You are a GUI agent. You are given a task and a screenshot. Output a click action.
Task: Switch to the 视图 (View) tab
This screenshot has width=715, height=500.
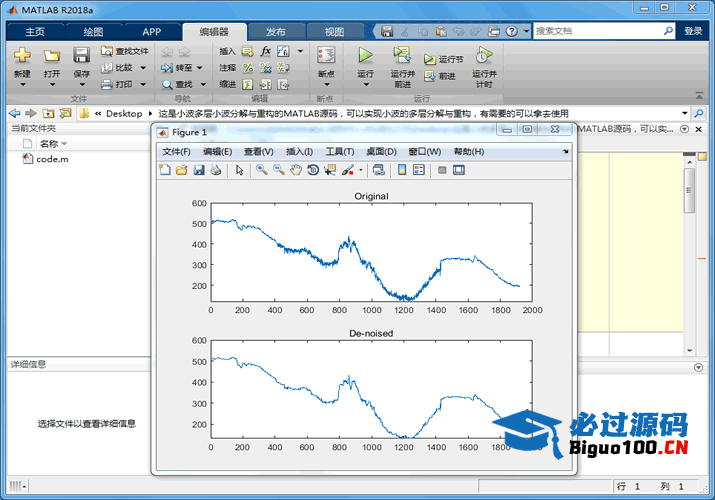pos(334,31)
